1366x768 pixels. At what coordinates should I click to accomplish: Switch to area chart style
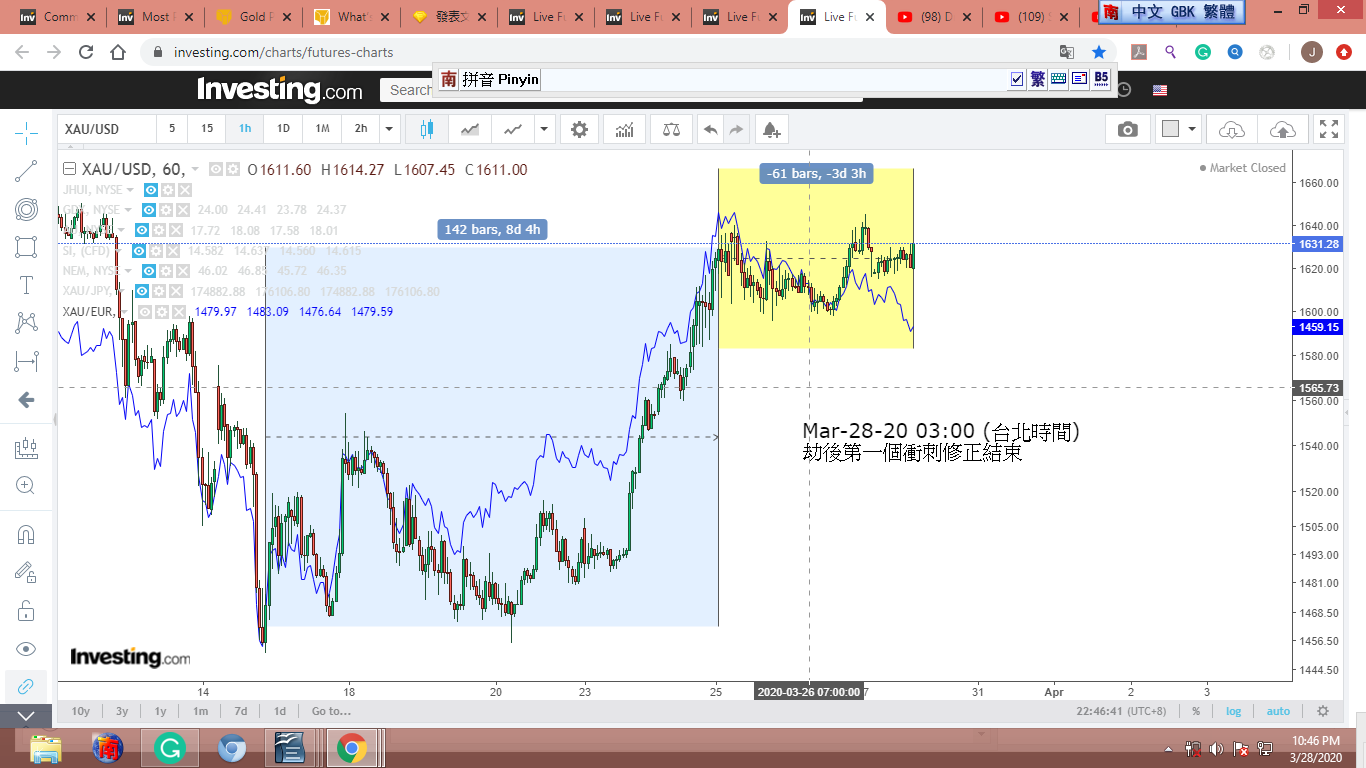470,129
